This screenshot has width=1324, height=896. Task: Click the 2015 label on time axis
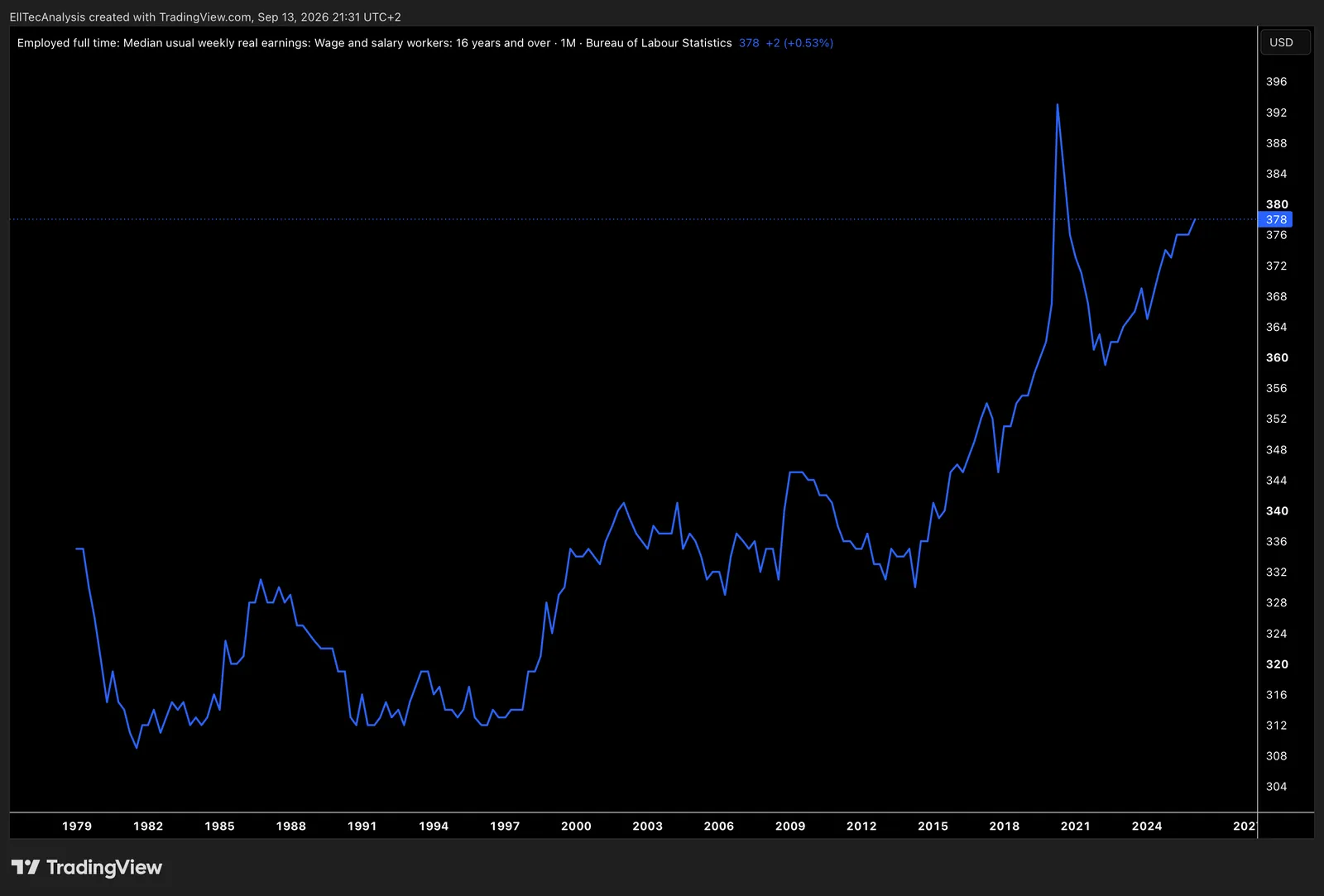tap(933, 826)
